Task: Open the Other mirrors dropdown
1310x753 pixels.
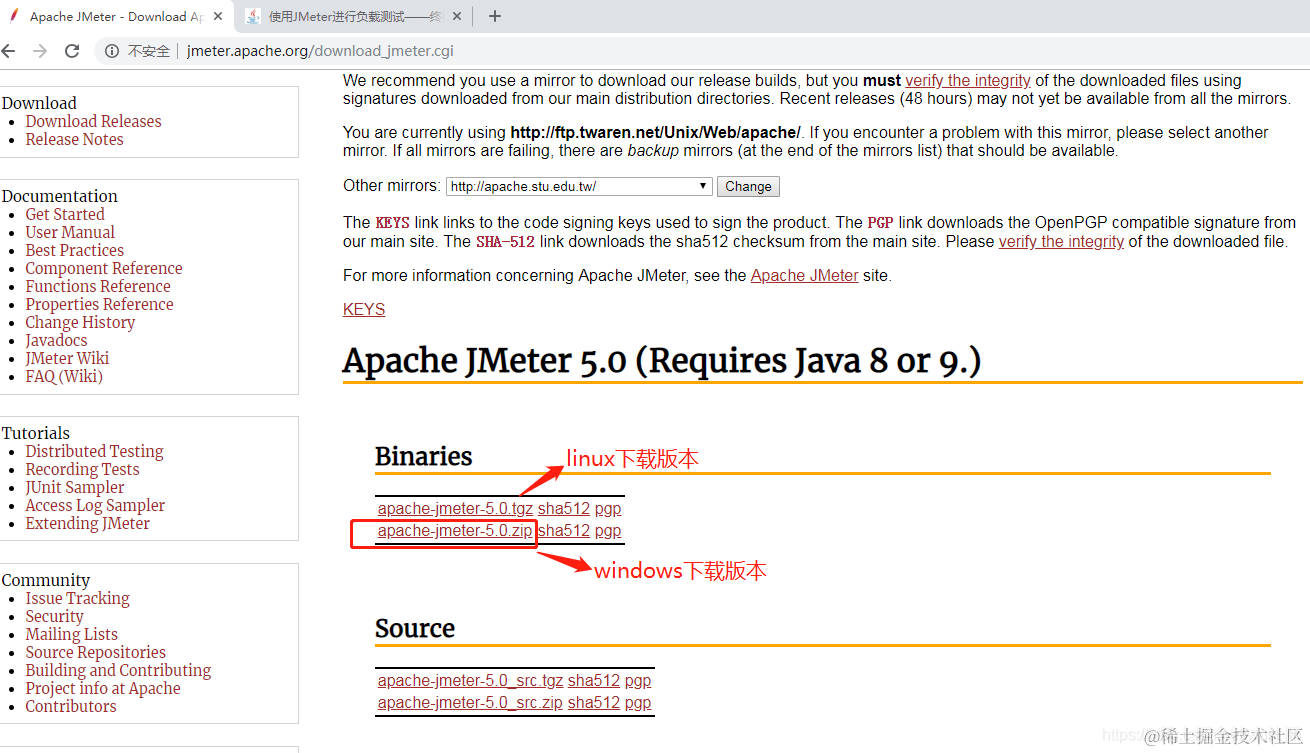Action: [x=579, y=186]
